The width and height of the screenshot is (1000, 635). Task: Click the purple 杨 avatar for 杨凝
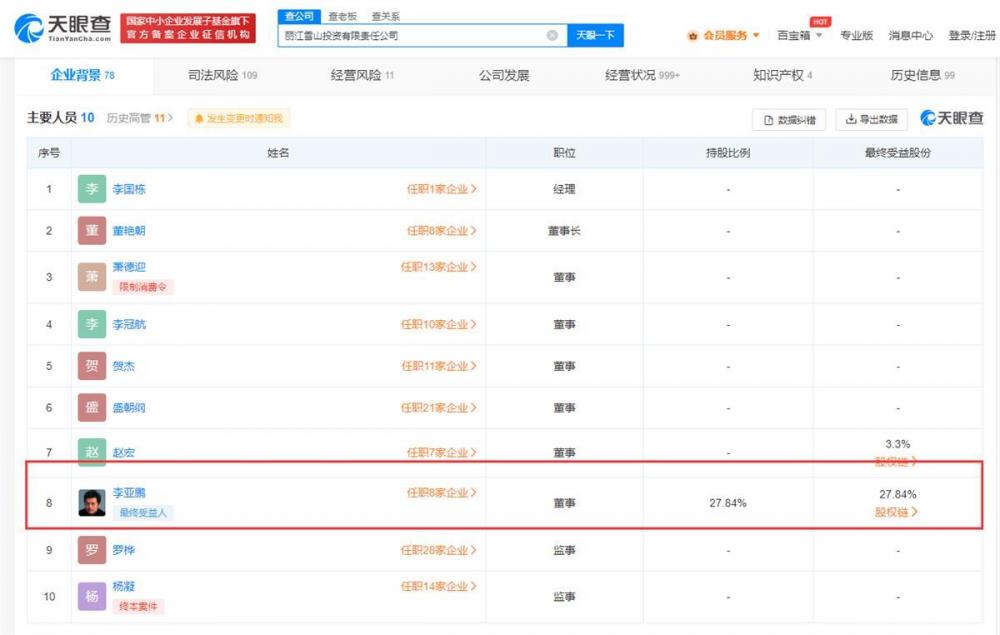[92, 596]
